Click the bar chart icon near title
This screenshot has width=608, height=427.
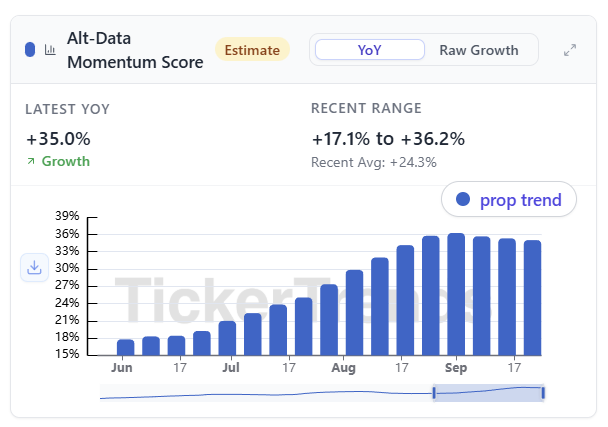[50, 50]
